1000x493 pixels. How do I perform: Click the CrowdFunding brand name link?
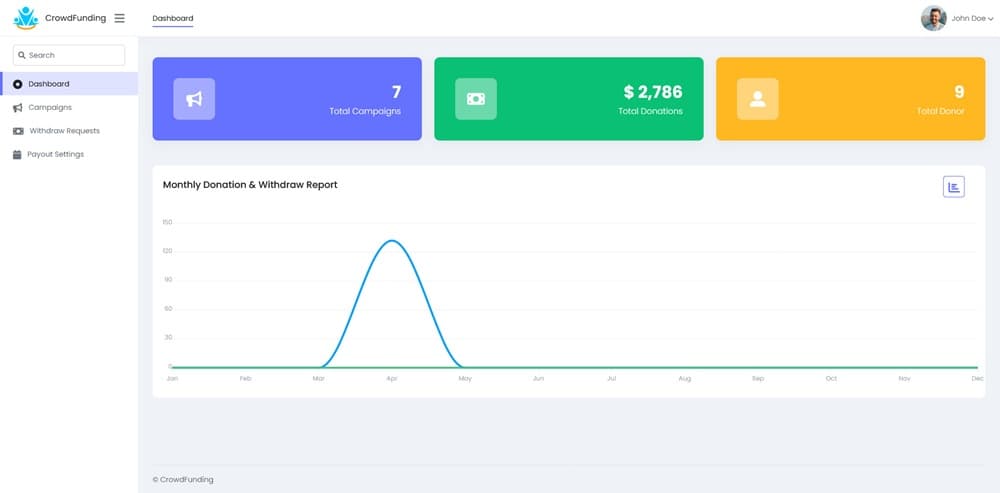click(75, 18)
